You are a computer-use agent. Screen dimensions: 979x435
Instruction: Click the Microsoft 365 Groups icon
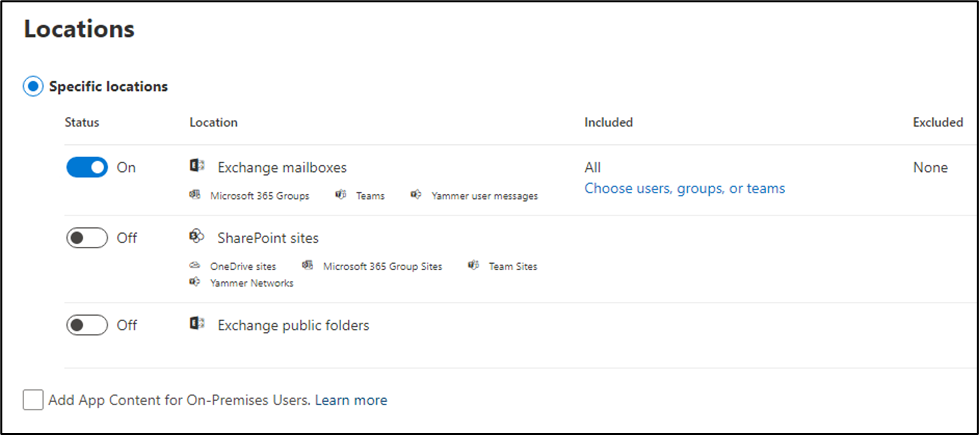(194, 195)
